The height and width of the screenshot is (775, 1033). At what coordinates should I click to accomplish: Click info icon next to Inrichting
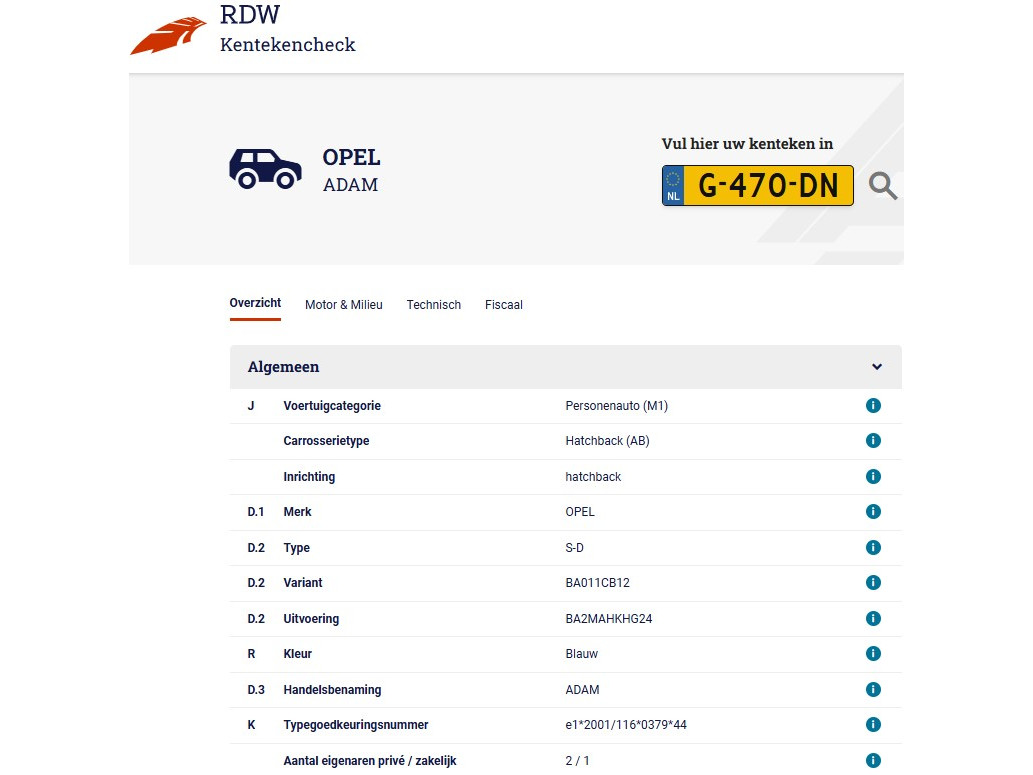tap(873, 477)
